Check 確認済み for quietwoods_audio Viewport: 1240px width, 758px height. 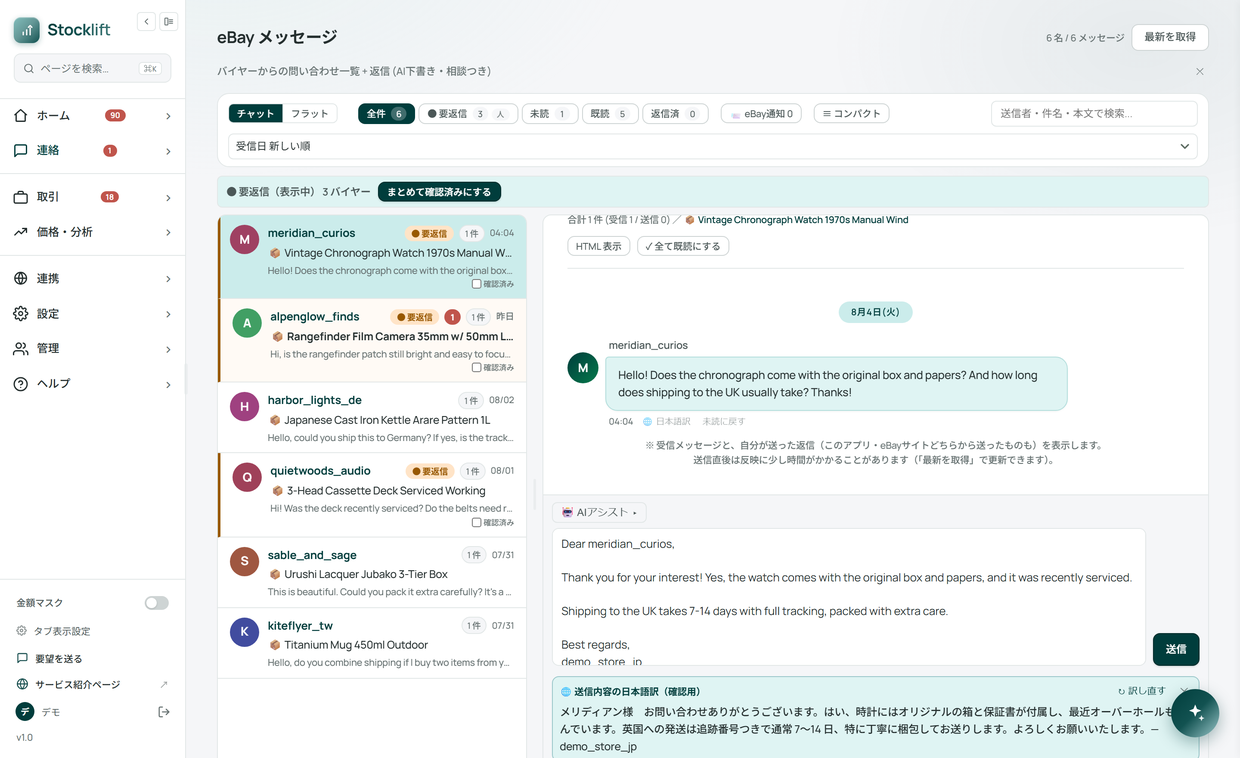(476, 522)
